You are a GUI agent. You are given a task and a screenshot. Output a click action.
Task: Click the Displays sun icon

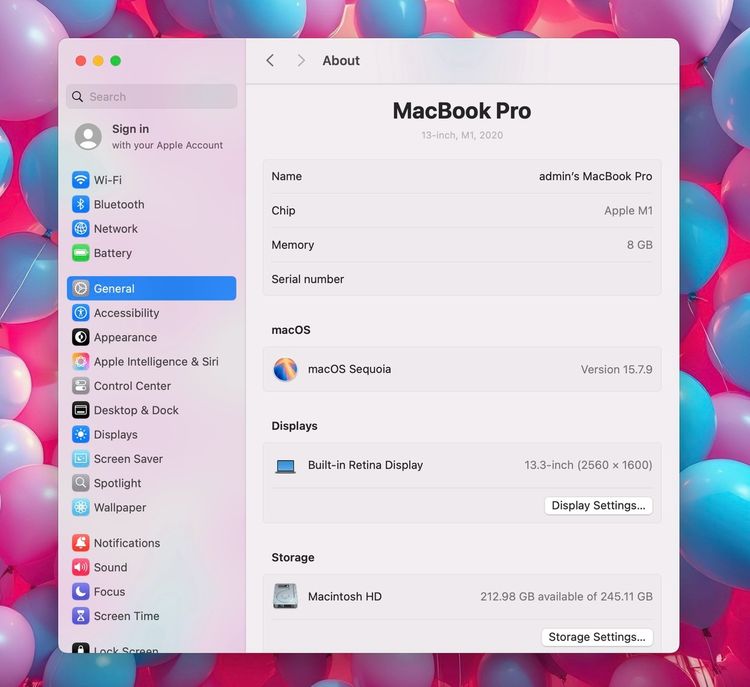(80, 435)
